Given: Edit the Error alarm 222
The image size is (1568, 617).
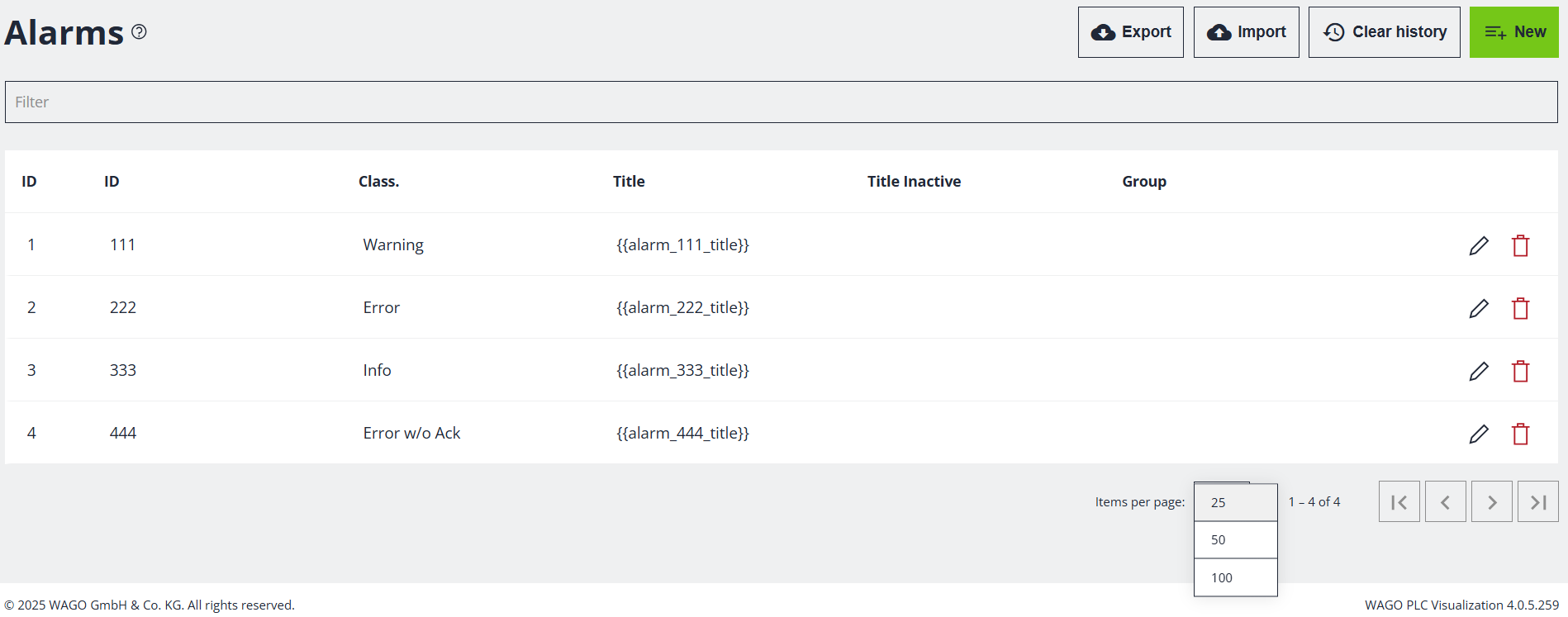Looking at the screenshot, I should click(1479, 308).
